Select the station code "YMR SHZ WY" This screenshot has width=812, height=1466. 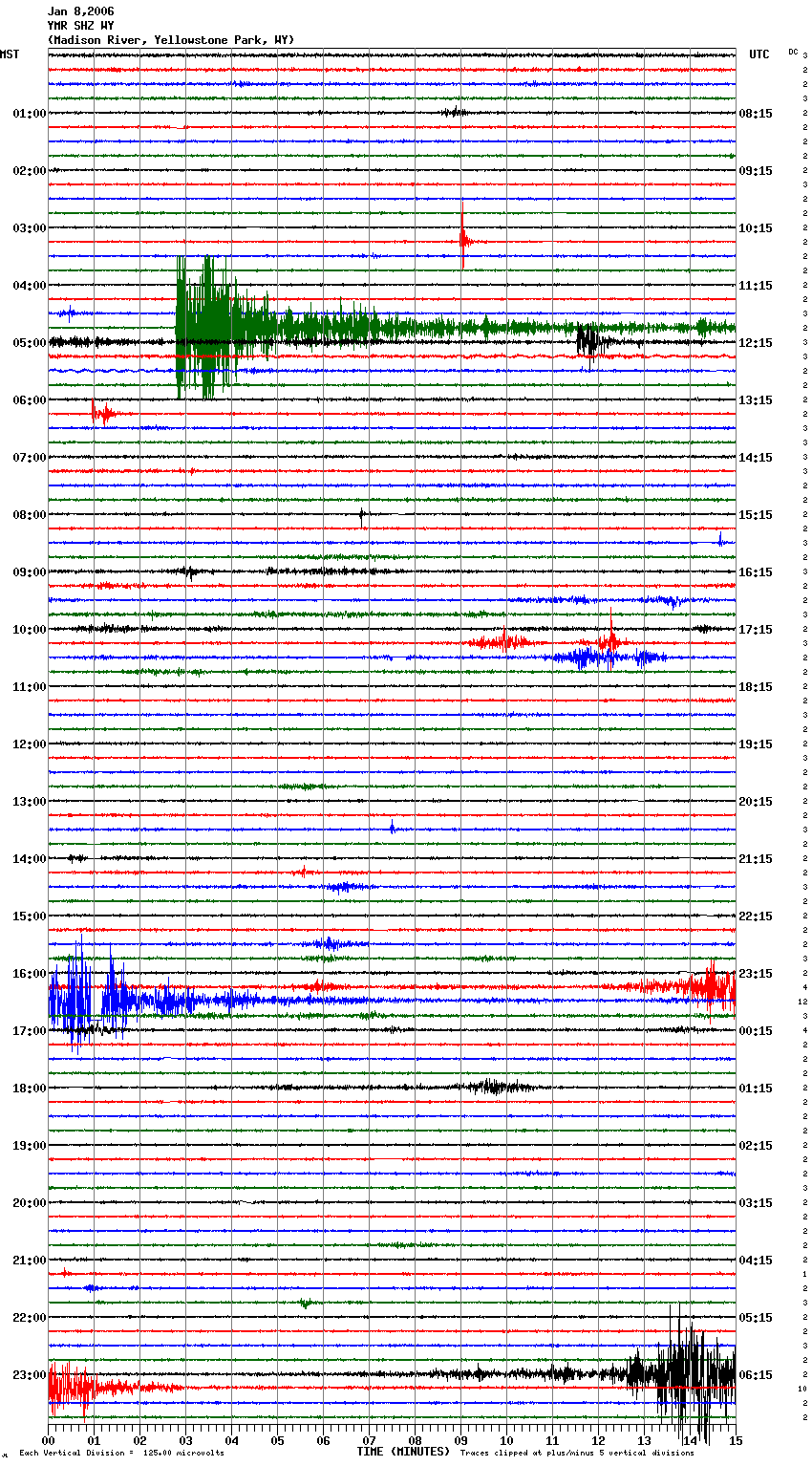pos(80,26)
